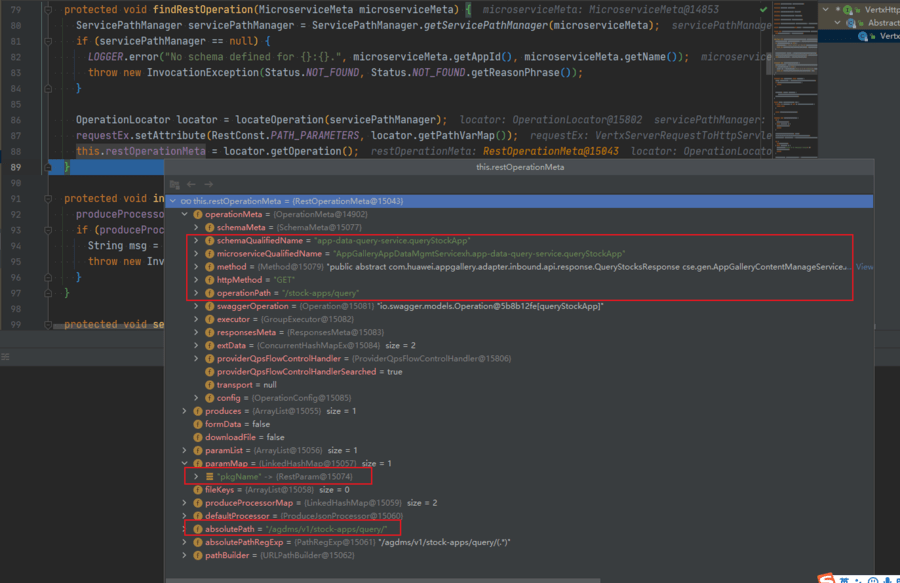The height and width of the screenshot is (583, 900).
Task: Click LOGGER in line 82
Action: 106,57
